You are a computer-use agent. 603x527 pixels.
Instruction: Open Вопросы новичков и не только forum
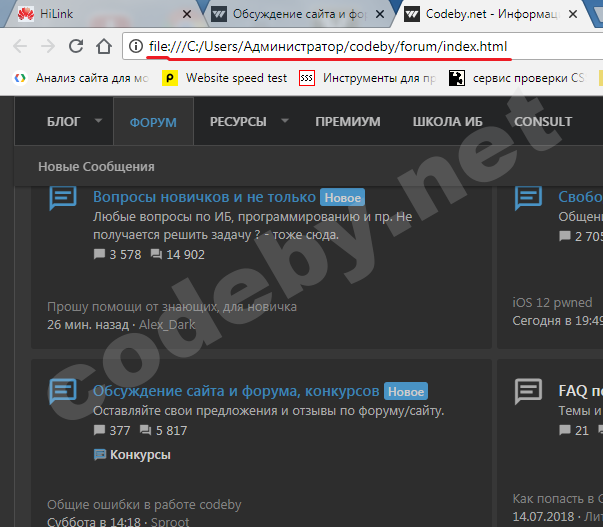[204, 197]
